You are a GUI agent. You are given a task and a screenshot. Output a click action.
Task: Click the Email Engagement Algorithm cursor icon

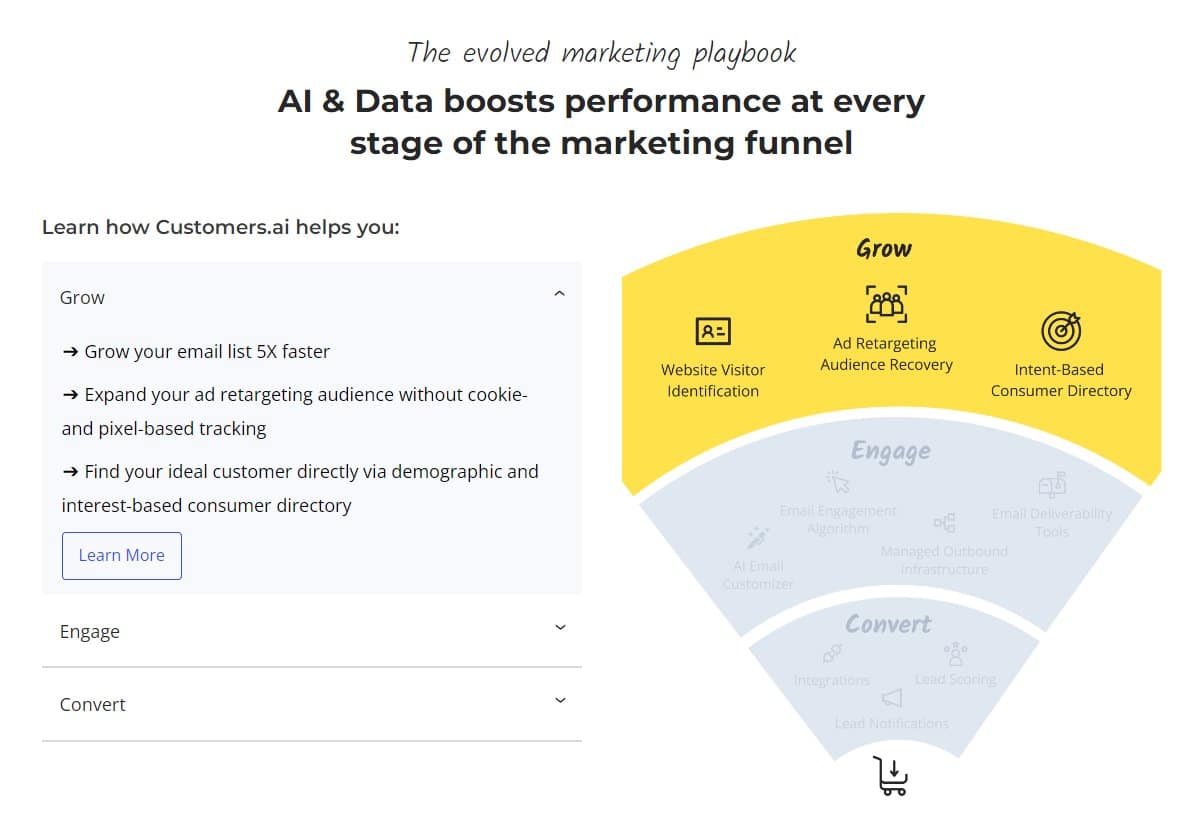[838, 482]
